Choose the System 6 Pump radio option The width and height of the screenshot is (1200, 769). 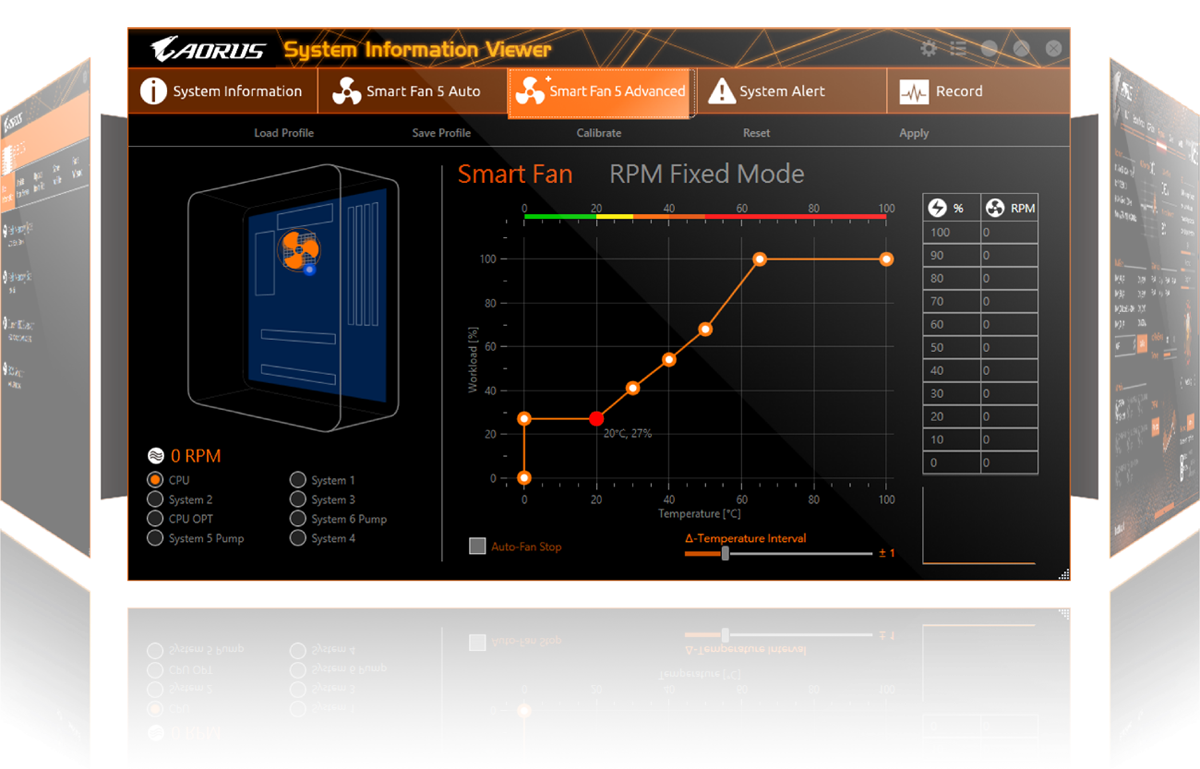click(298, 519)
